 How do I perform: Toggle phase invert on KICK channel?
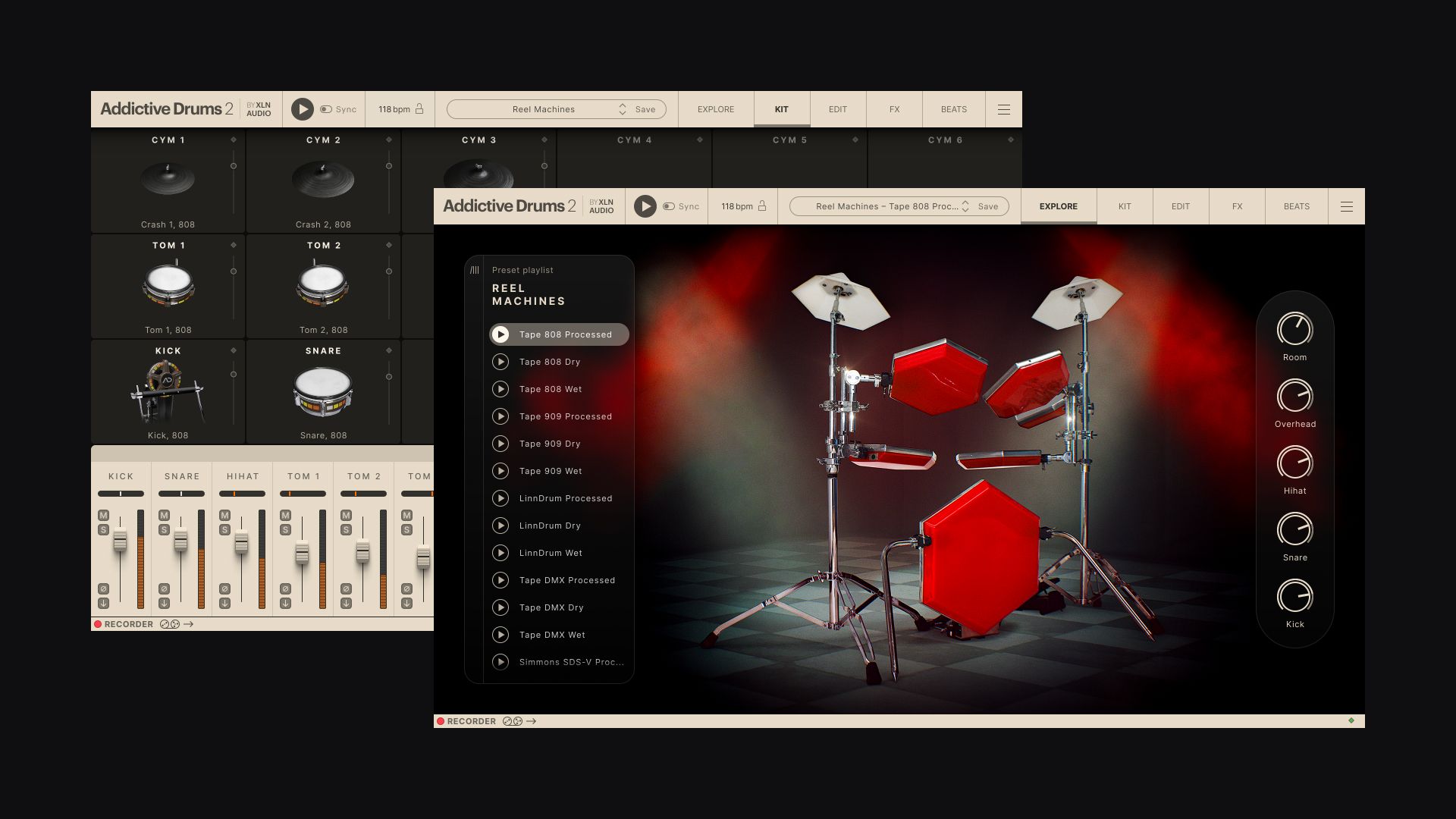pyautogui.click(x=103, y=589)
